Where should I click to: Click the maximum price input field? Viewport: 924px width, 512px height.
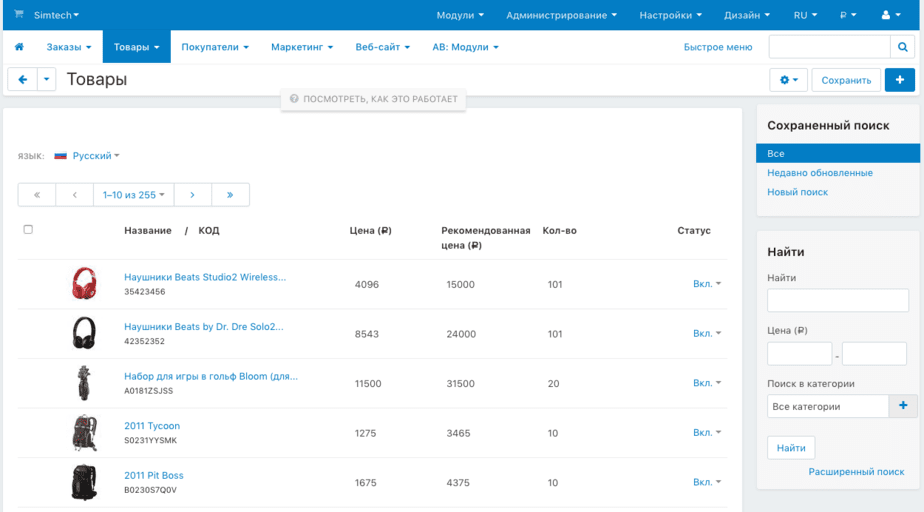[874, 354]
